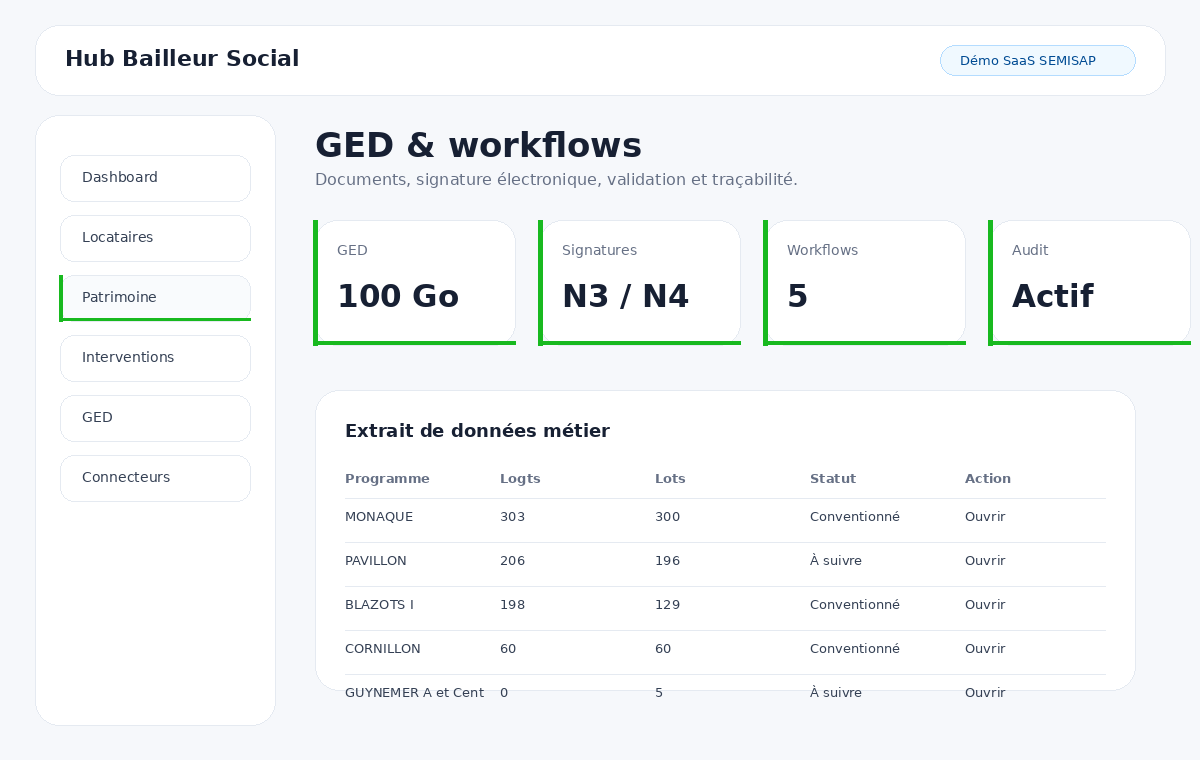Click the Logts value 206
1200x760 pixels.
click(512, 561)
